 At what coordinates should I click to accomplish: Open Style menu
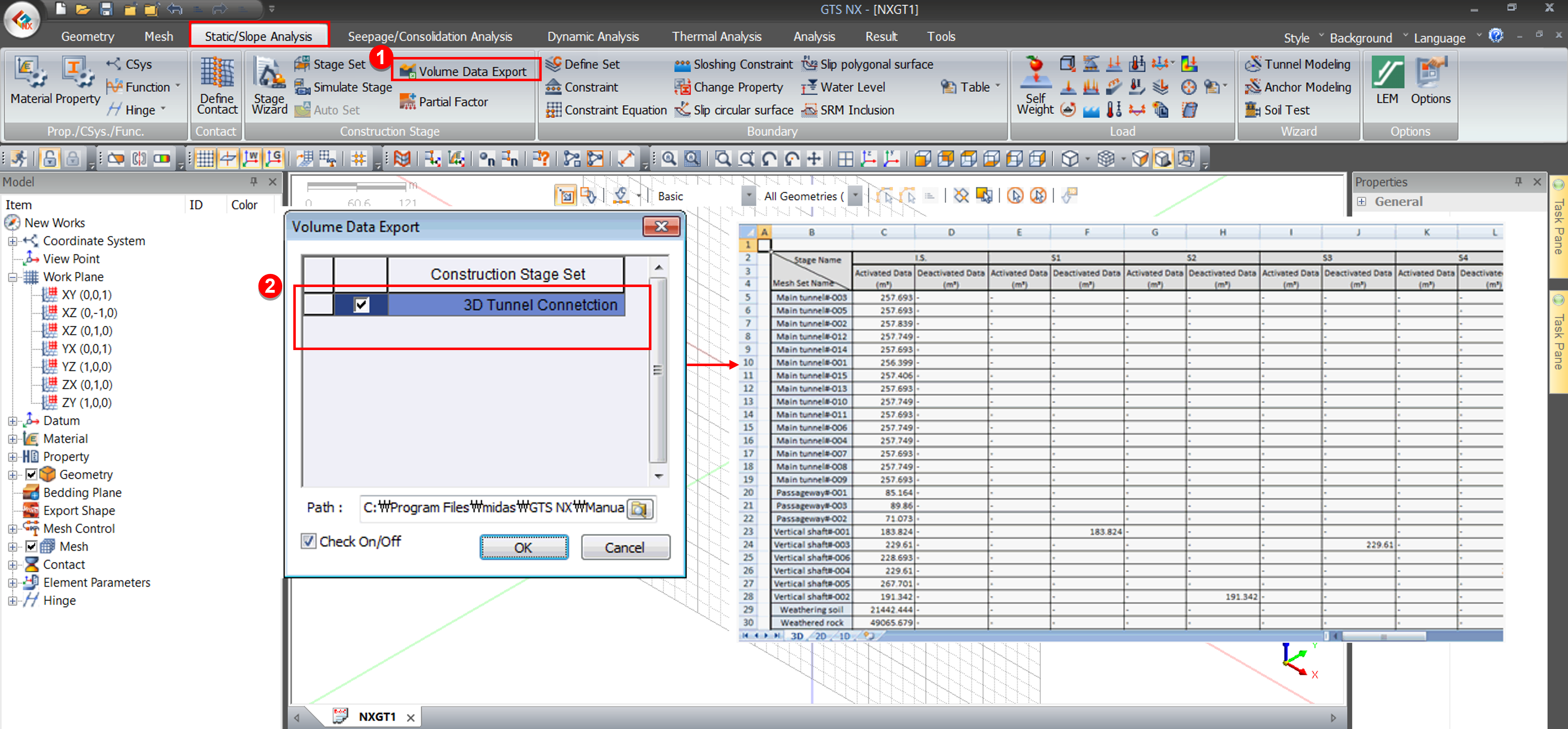click(1296, 38)
